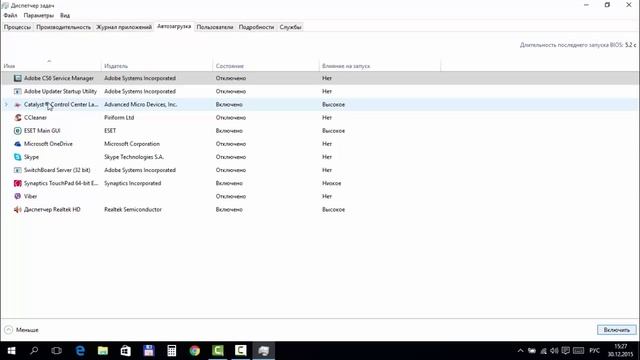
Task: Switch to the Процессы tab
Action: coord(18,27)
